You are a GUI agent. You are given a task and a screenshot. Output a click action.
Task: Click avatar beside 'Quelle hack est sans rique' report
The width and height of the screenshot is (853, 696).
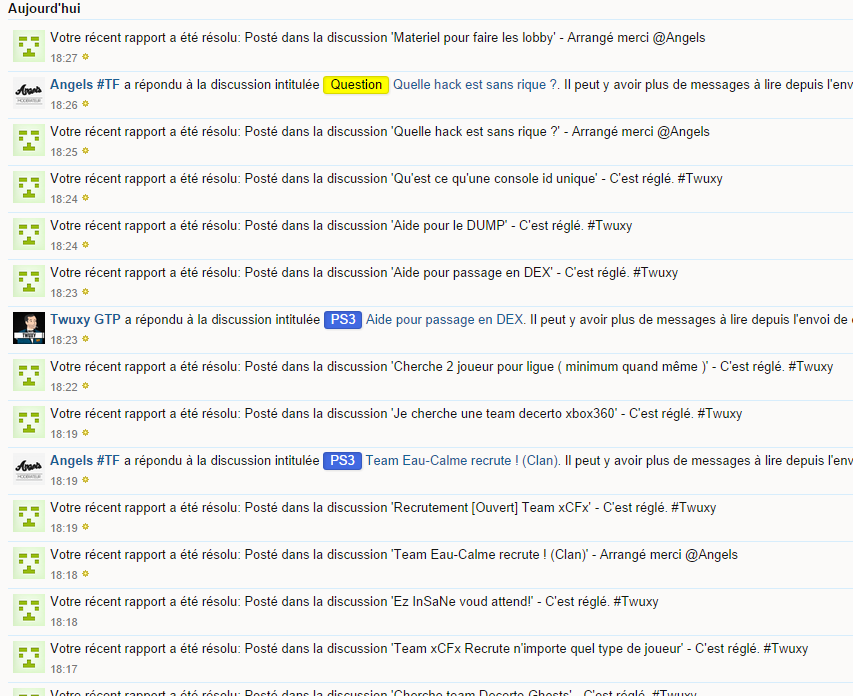(29, 140)
